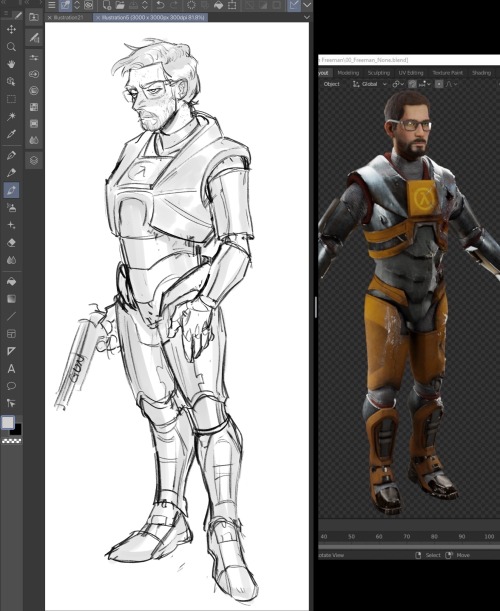Select the Decoration sparkle tool
The image size is (500, 611).
point(11,225)
